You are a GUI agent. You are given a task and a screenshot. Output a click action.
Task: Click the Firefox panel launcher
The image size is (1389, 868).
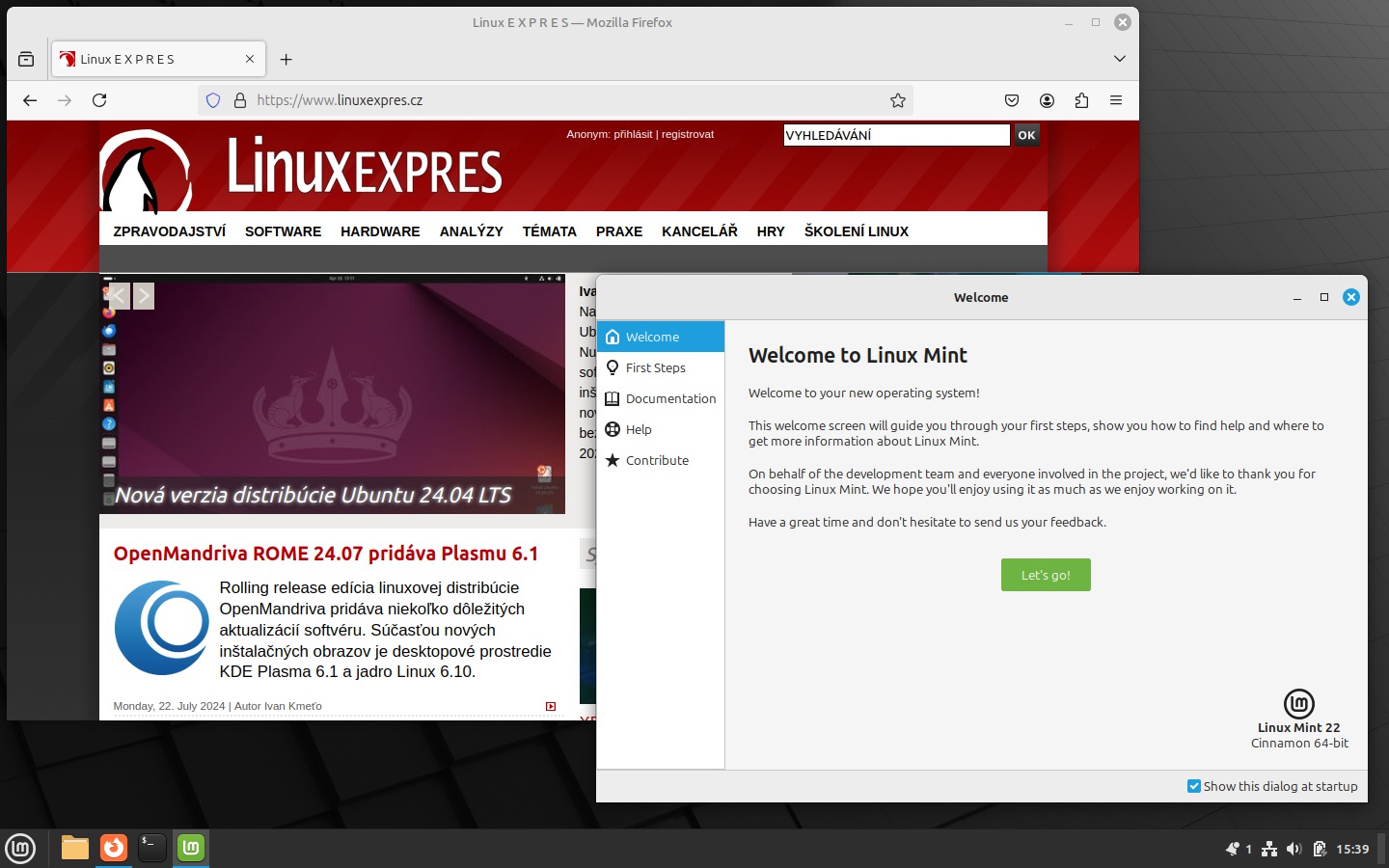coord(114,848)
